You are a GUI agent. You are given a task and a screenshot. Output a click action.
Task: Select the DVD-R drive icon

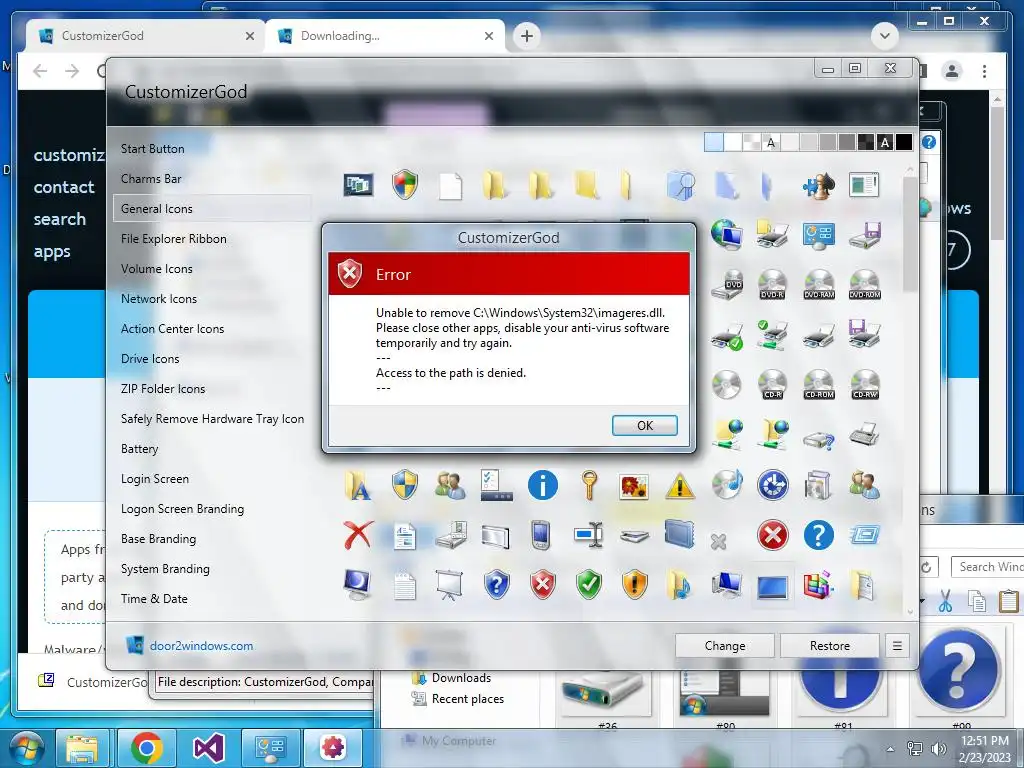[x=772, y=284]
